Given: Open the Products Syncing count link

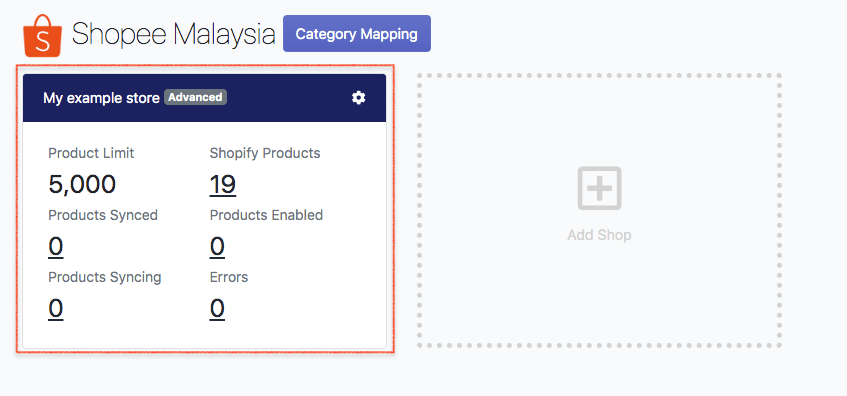Looking at the screenshot, I should (x=56, y=309).
